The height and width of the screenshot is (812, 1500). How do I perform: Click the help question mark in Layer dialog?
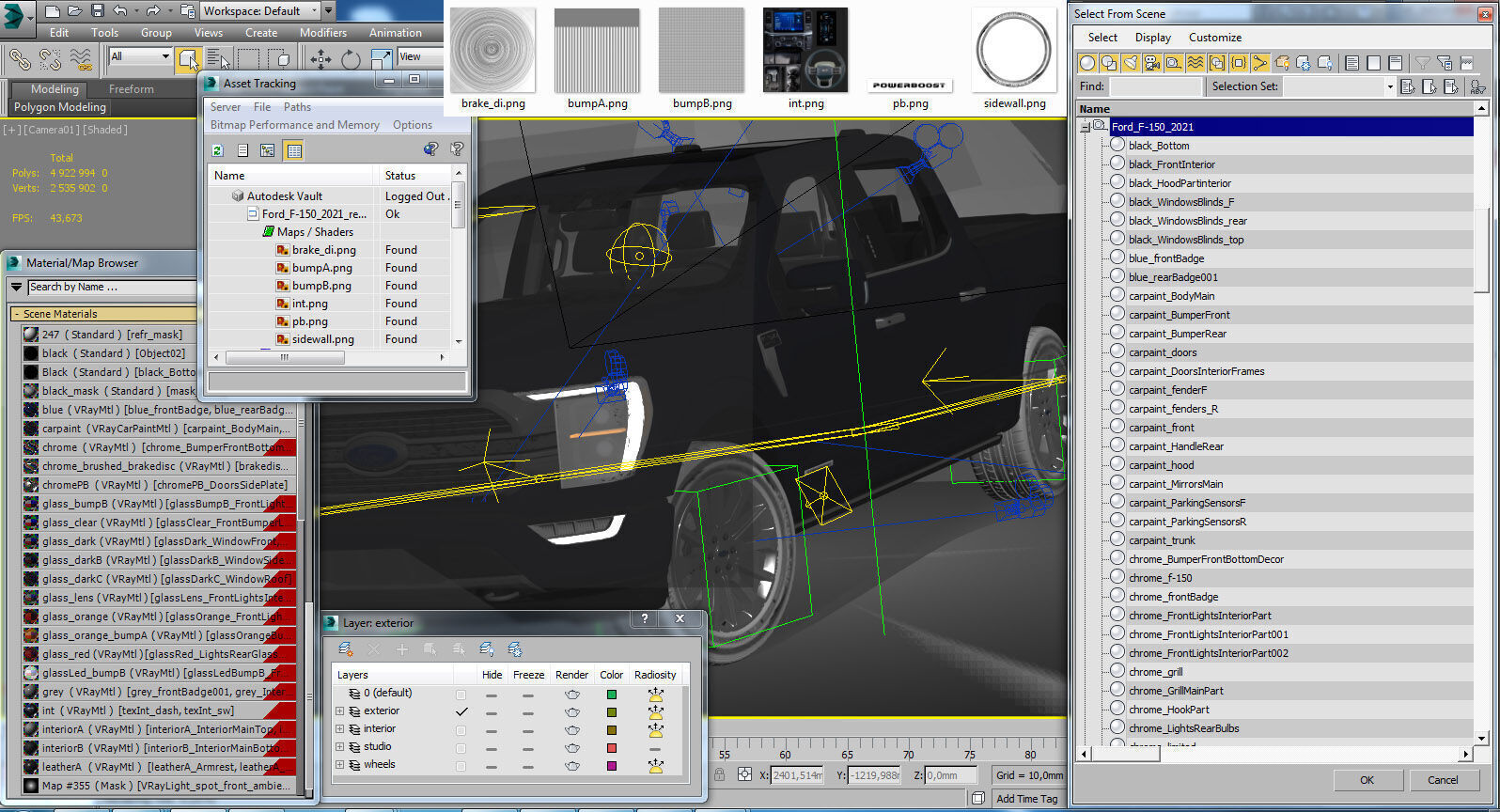[x=645, y=618]
